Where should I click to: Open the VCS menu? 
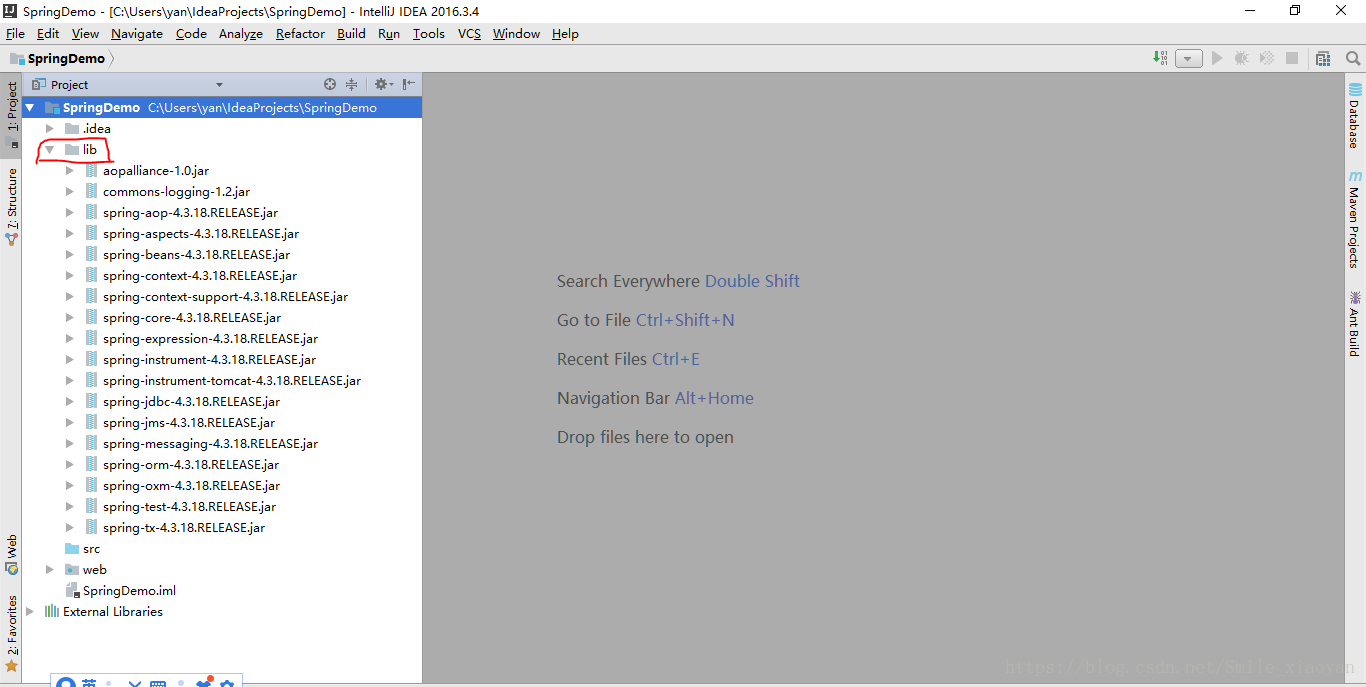coord(469,33)
